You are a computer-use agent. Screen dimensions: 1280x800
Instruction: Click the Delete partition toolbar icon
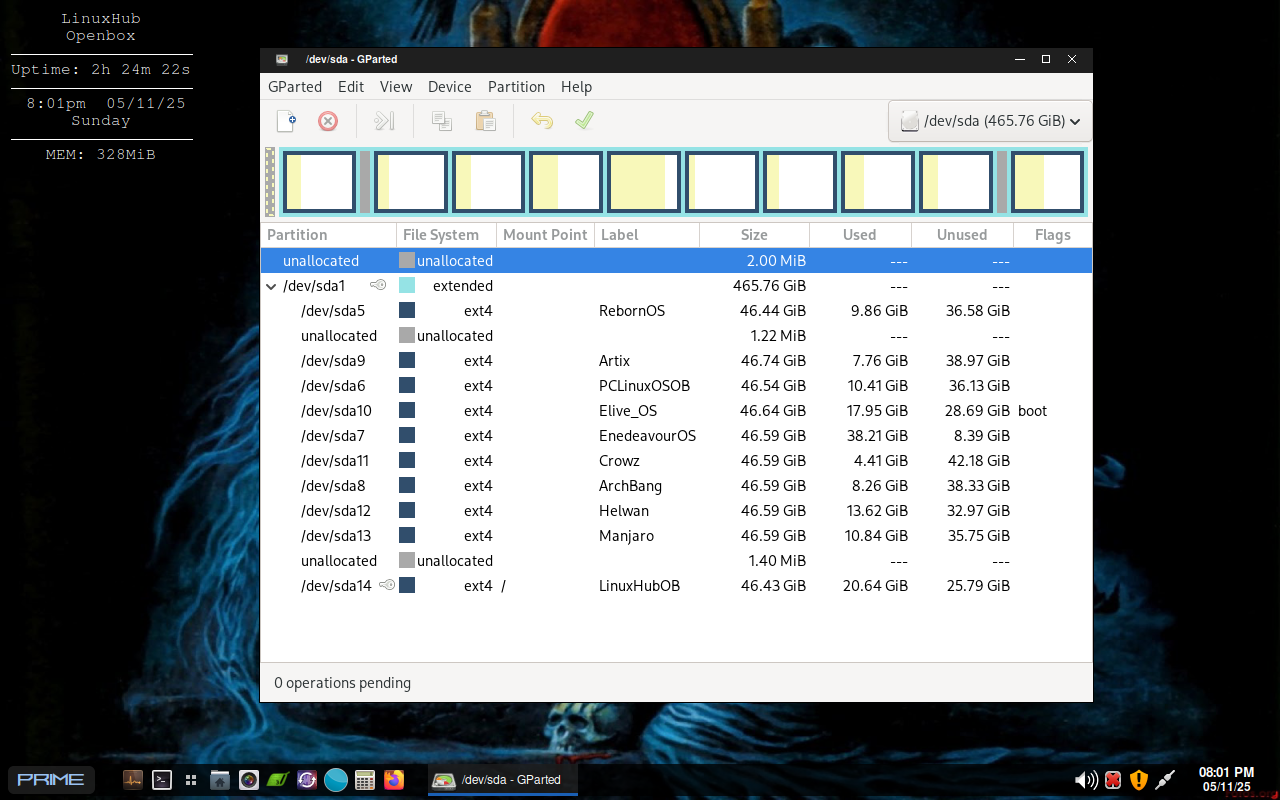click(x=328, y=121)
